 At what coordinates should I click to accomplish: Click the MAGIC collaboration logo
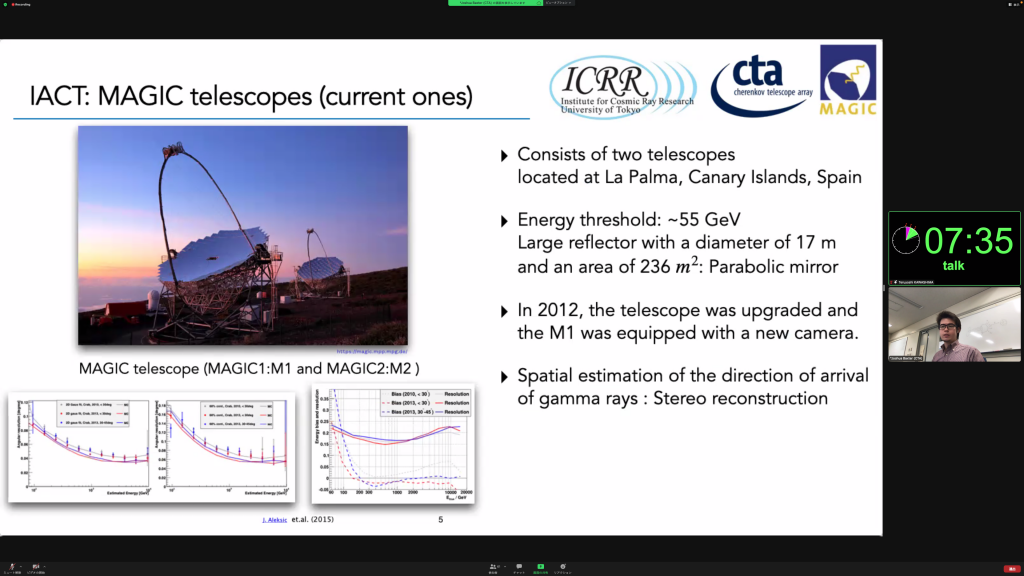pyautogui.click(x=848, y=80)
